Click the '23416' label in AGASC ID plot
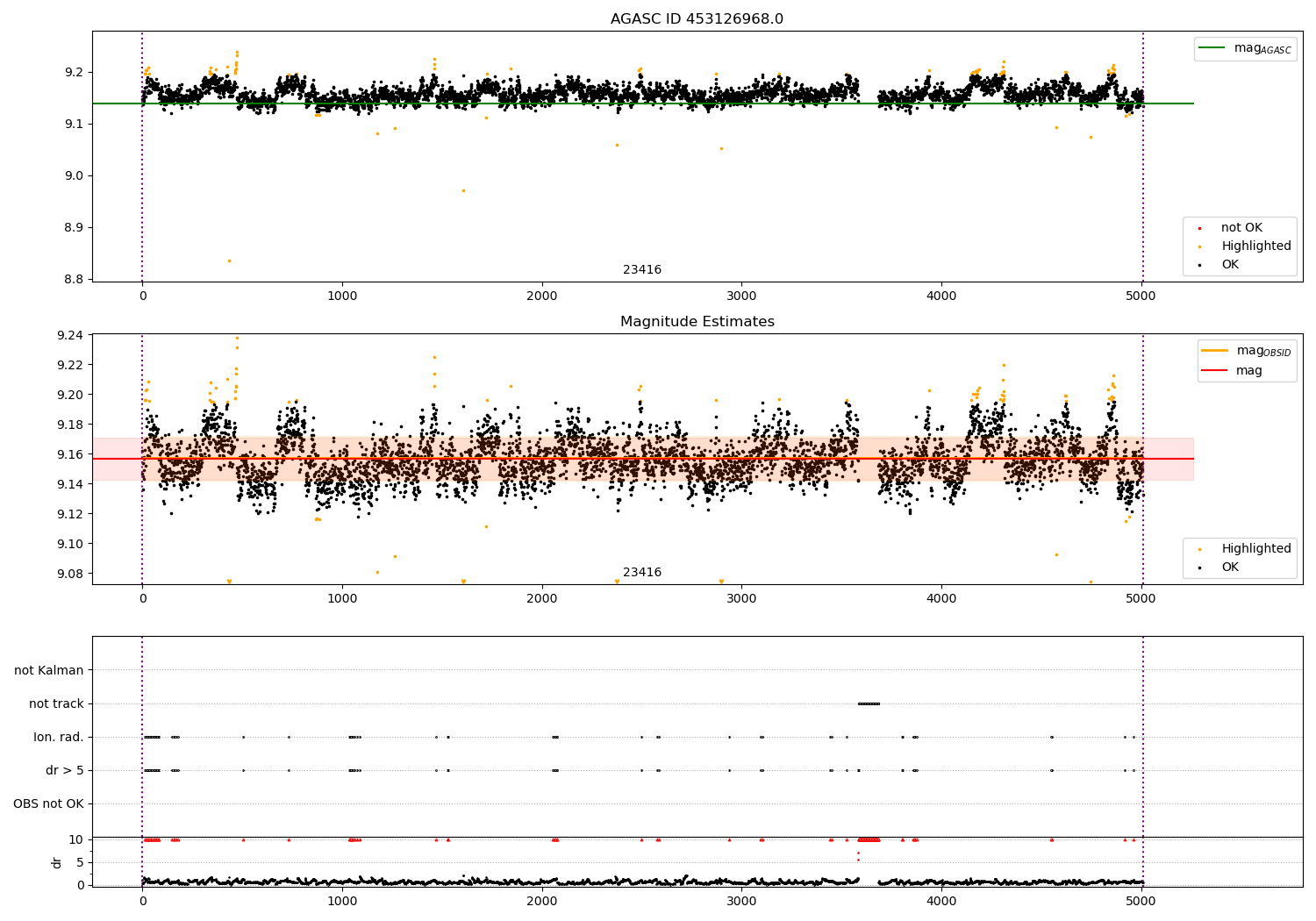This screenshot has width=1316, height=921. [x=642, y=270]
